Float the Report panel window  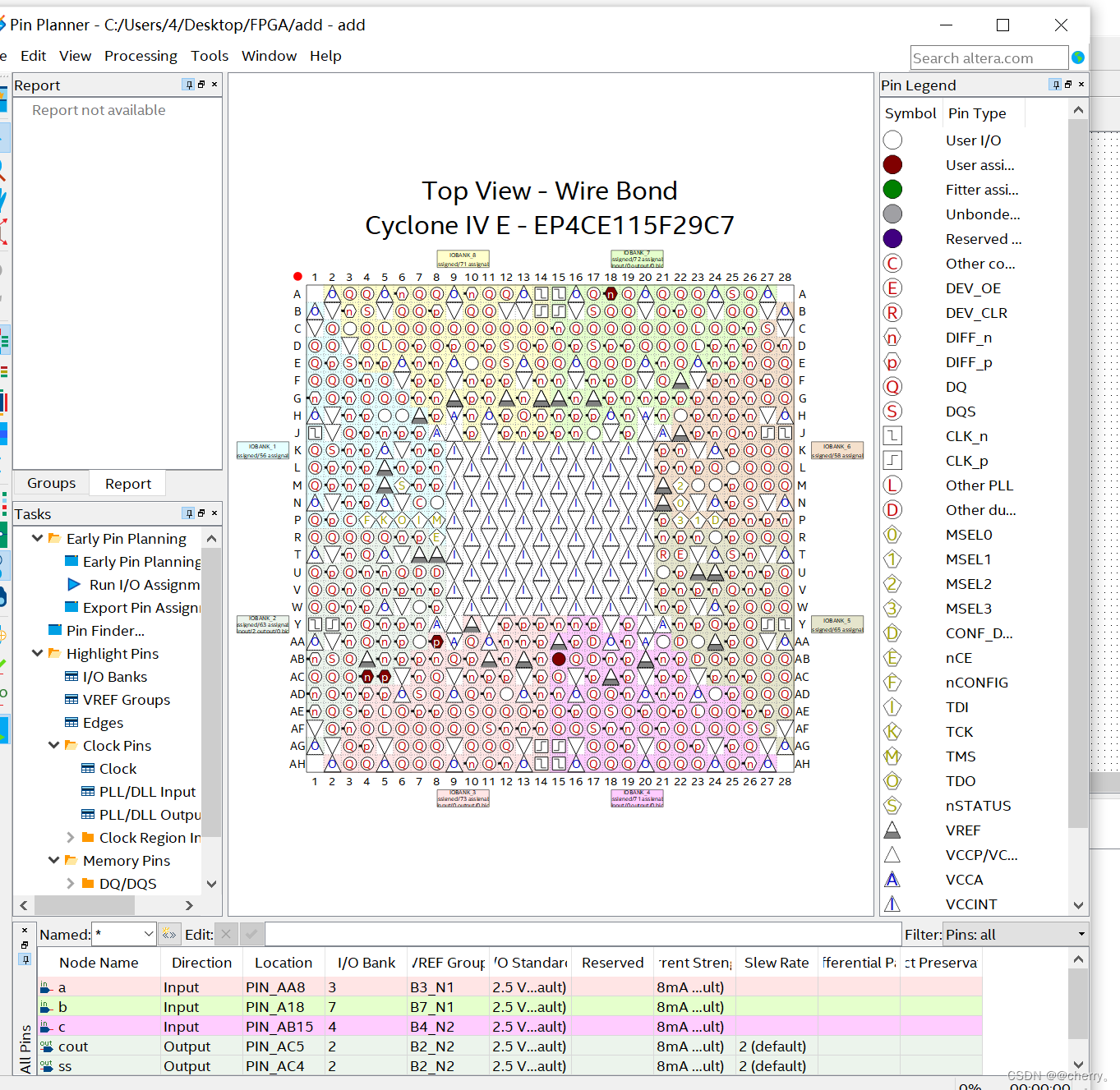201,85
